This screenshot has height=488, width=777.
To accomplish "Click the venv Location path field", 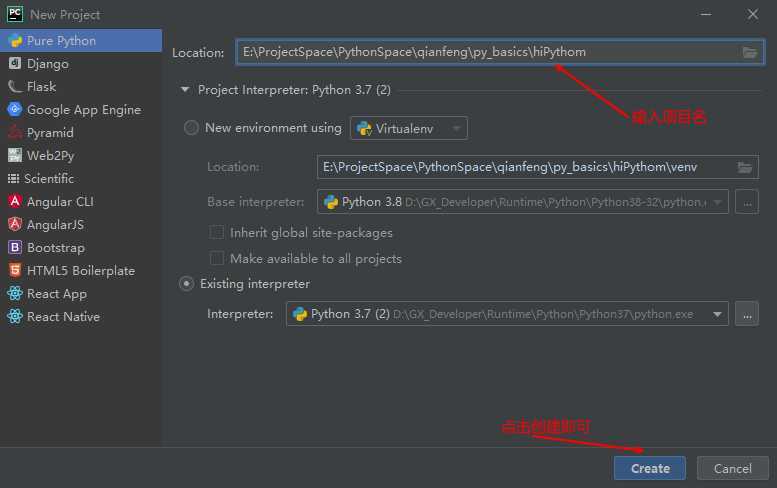I will (537, 167).
